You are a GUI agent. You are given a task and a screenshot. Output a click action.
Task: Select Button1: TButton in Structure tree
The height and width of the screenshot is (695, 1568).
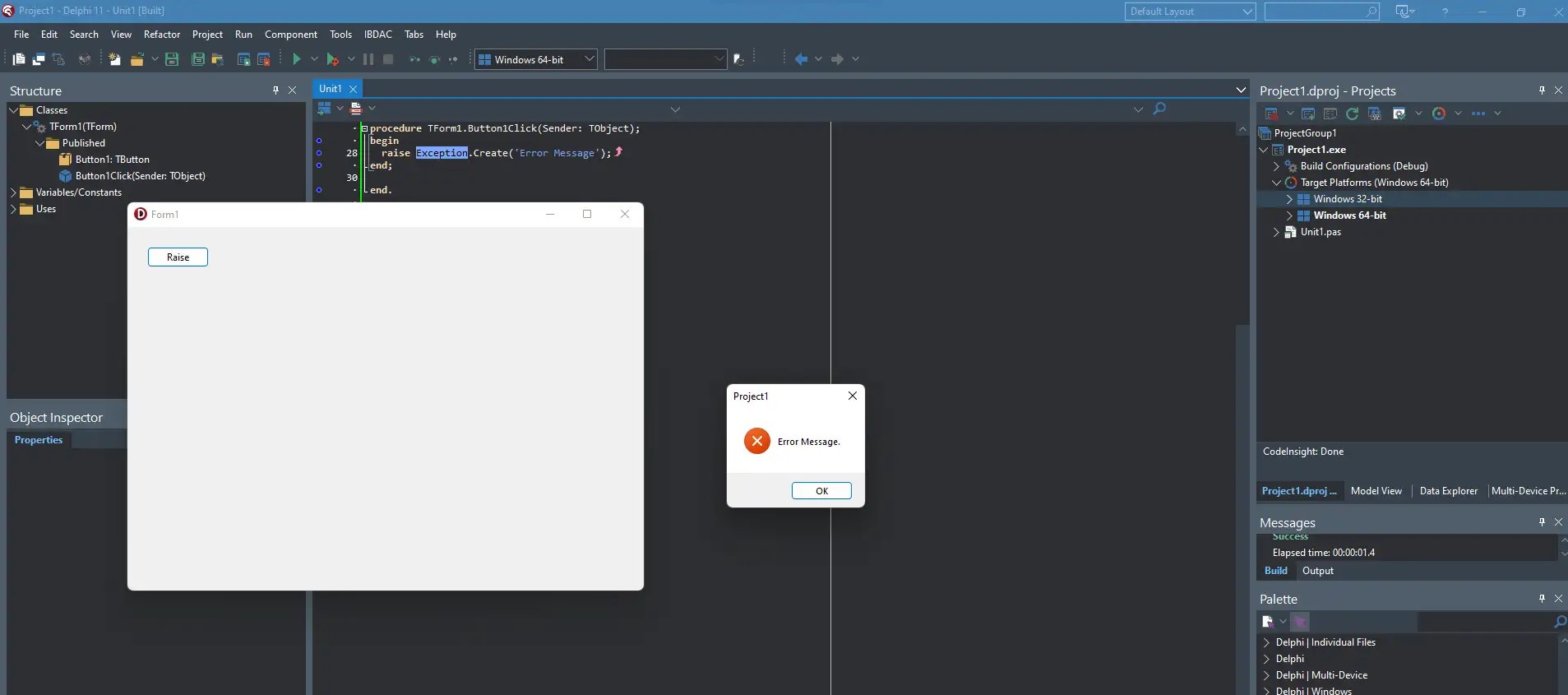[x=112, y=160]
